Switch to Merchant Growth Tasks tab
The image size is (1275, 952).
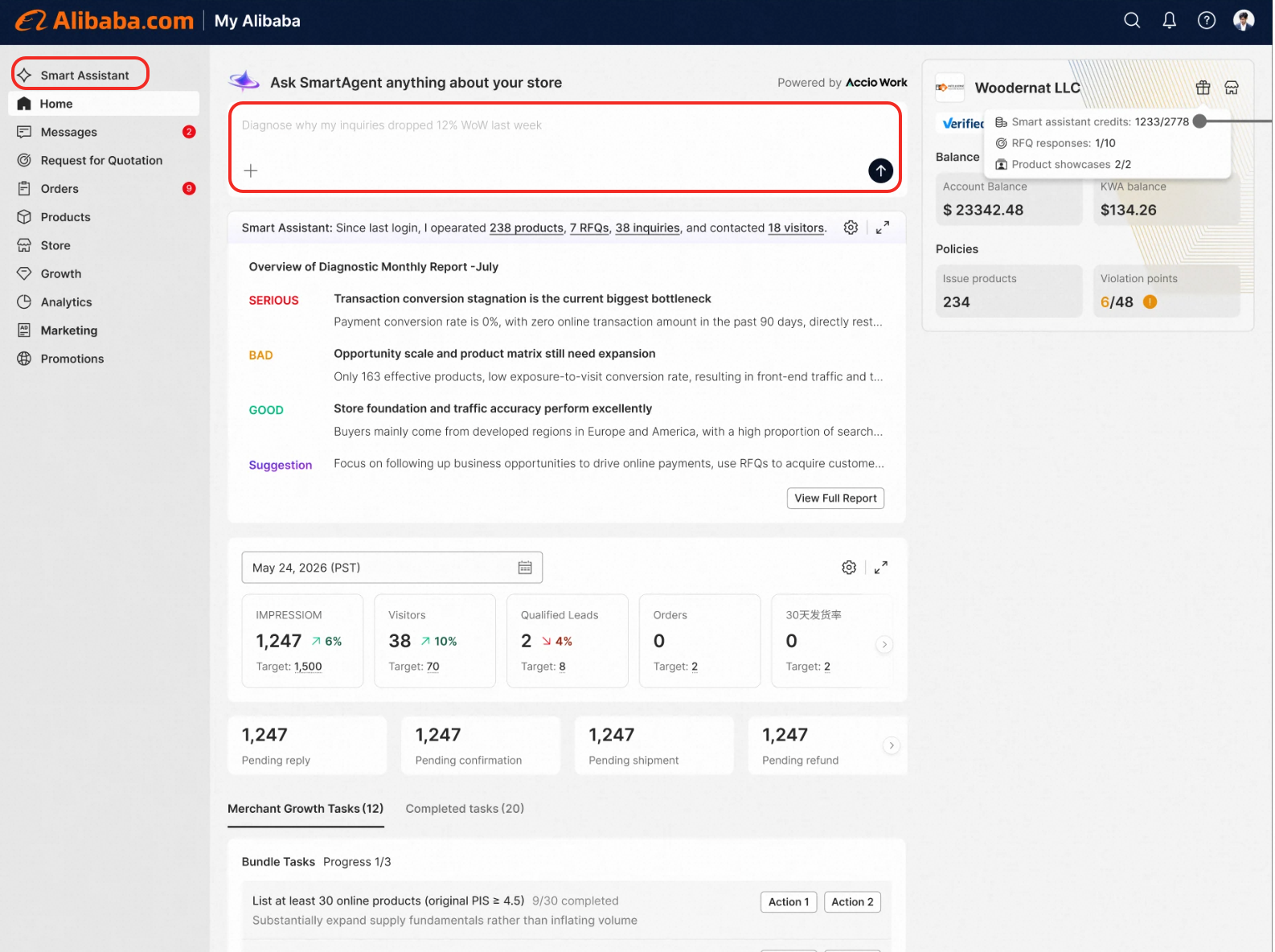point(305,809)
